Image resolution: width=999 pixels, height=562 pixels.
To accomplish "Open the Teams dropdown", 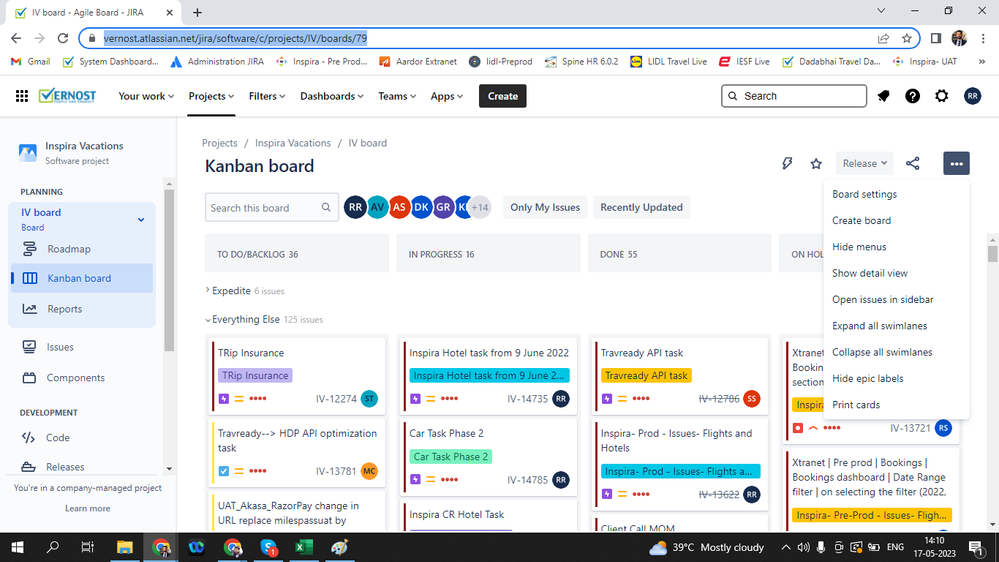I will tap(397, 96).
